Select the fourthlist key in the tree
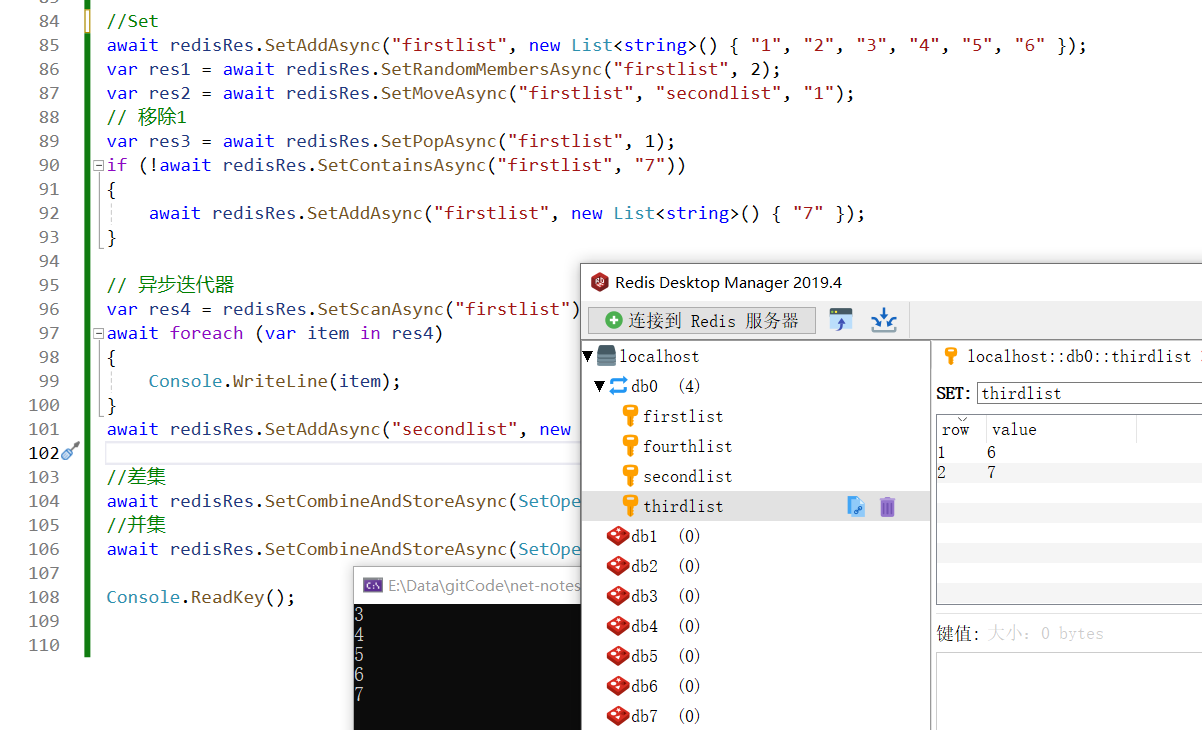The height and width of the screenshot is (730, 1202). (687, 446)
